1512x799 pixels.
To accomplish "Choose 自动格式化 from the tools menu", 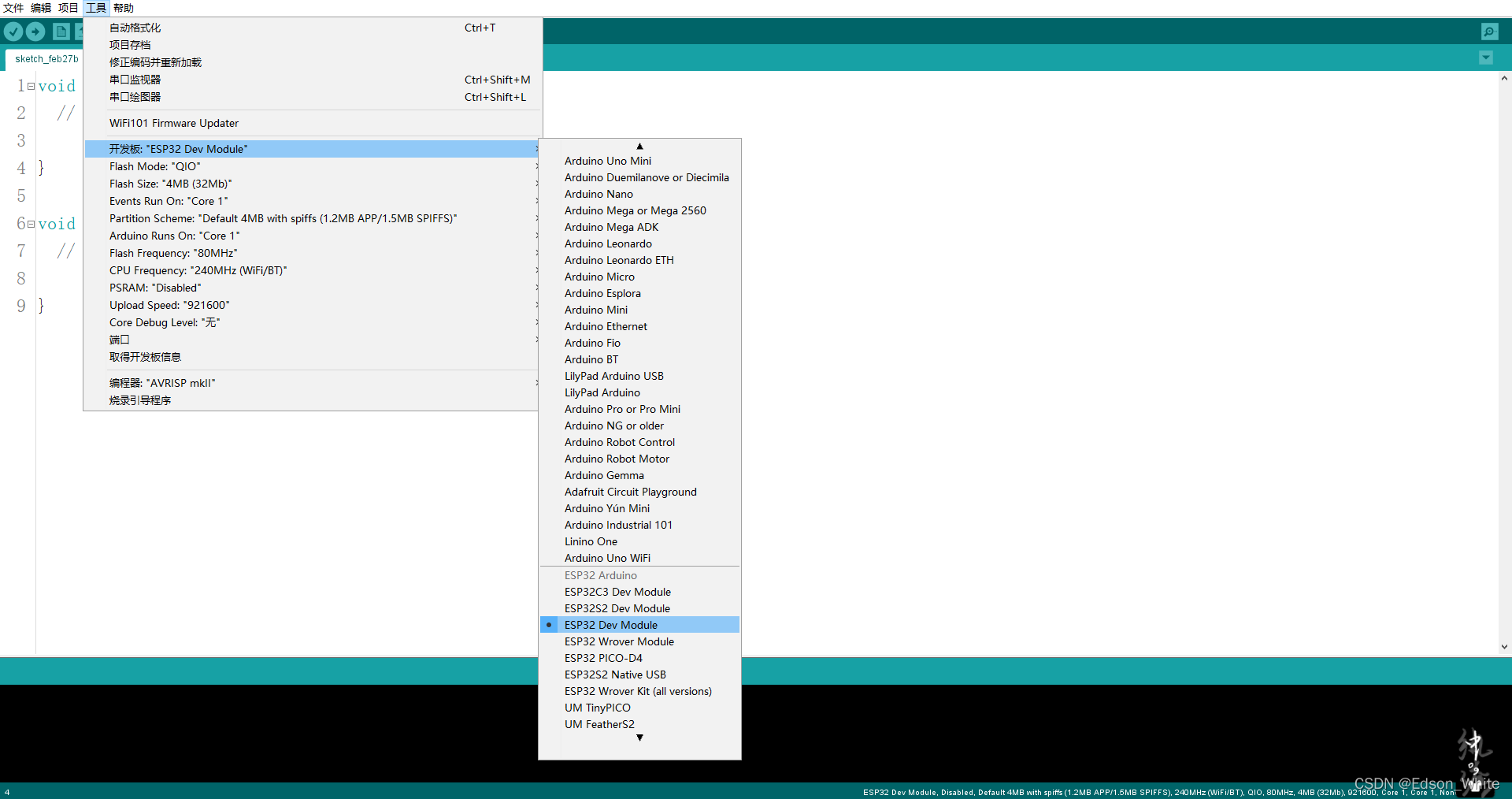I will tap(313, 28).
